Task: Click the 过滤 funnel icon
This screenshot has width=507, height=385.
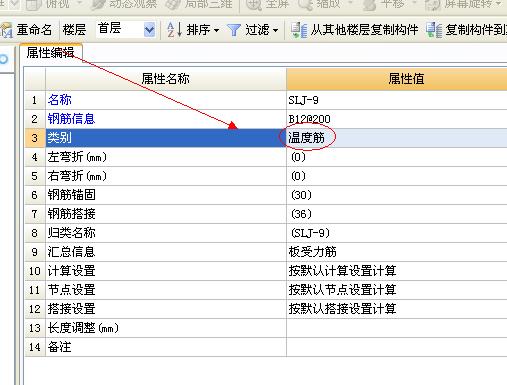Action: [234, 30]
